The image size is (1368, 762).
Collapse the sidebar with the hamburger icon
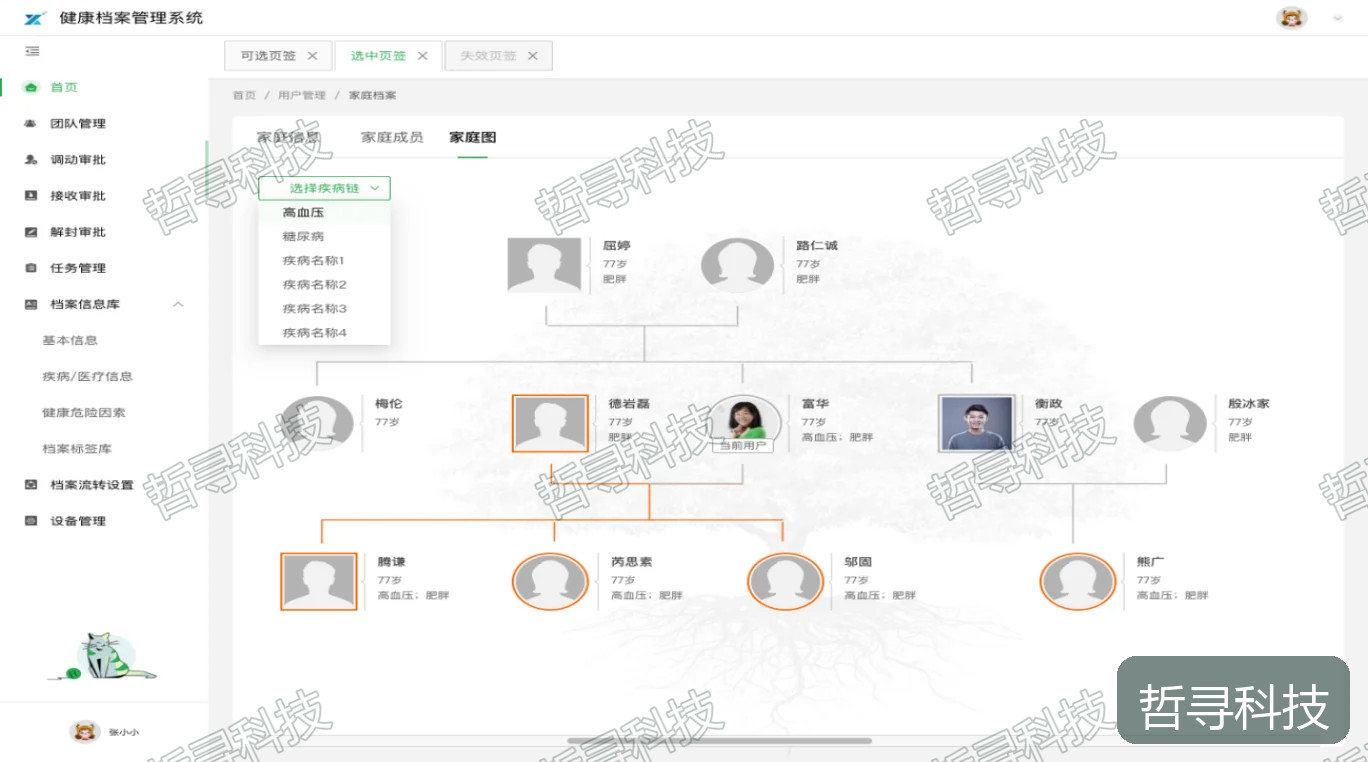tap(32, 51)
